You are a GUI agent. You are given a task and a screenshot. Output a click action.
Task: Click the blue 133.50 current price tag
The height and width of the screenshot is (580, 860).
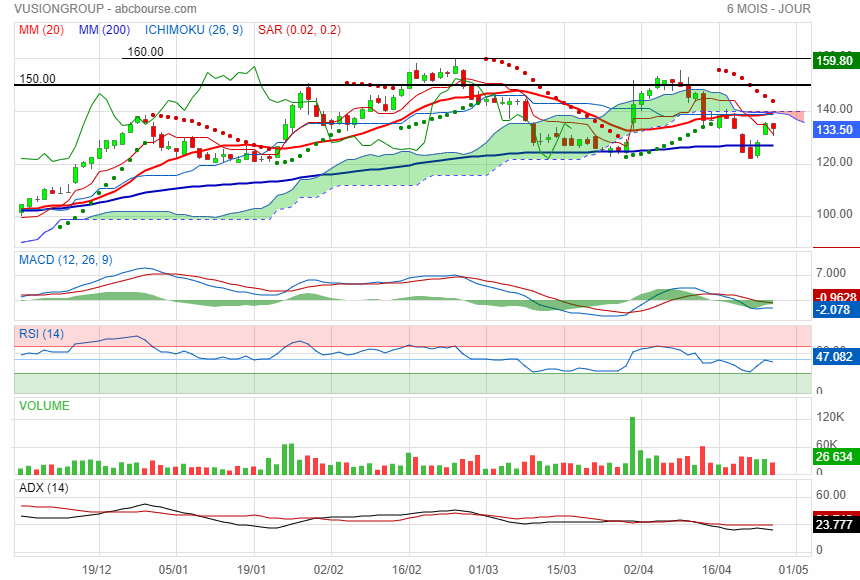coord(834,129)
